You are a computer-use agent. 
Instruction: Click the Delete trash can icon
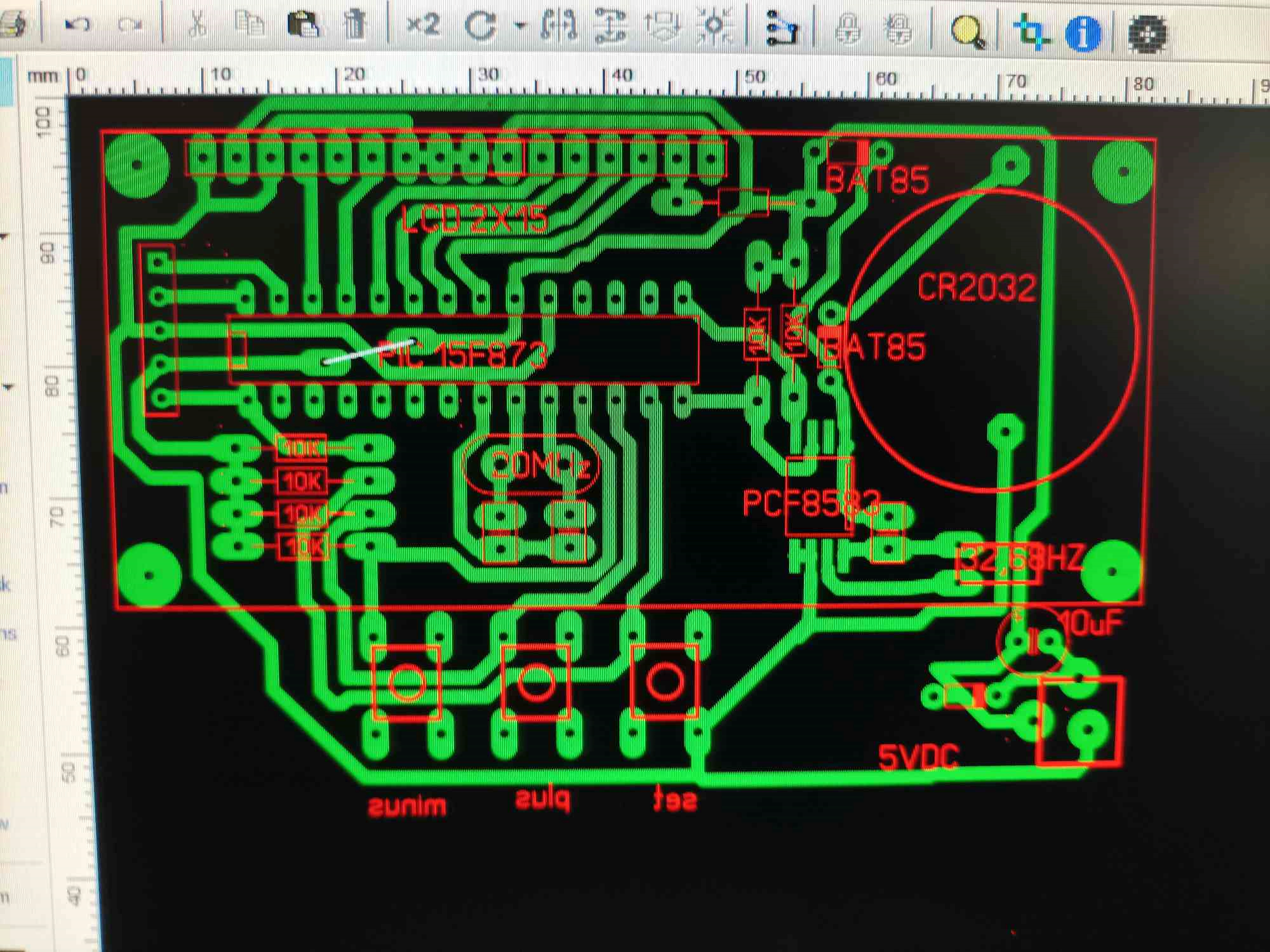356,24
